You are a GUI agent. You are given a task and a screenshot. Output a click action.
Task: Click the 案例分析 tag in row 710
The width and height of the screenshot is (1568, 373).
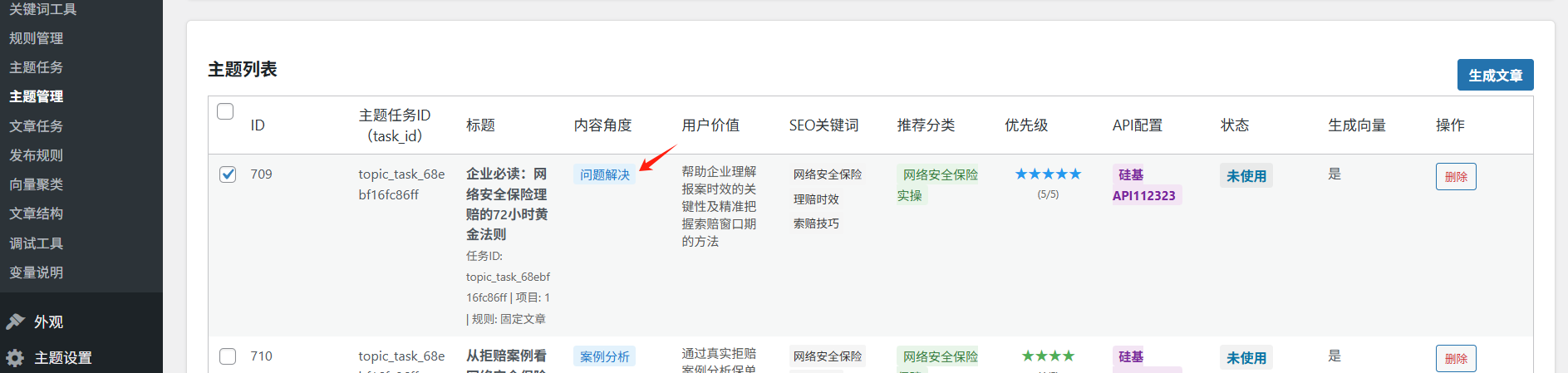click(x=604, y=357)
